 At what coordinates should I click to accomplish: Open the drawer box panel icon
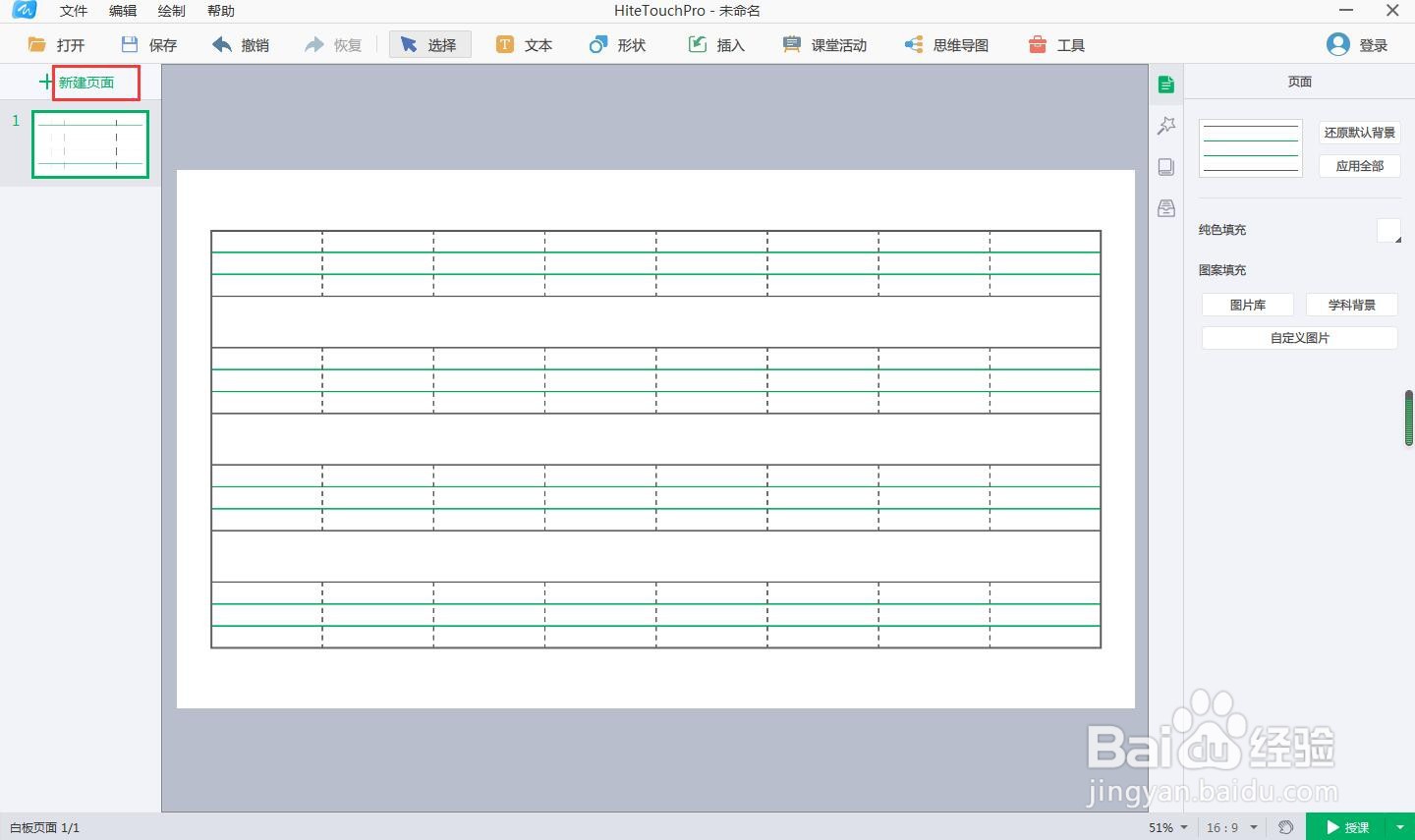[x=1166, y=208]
